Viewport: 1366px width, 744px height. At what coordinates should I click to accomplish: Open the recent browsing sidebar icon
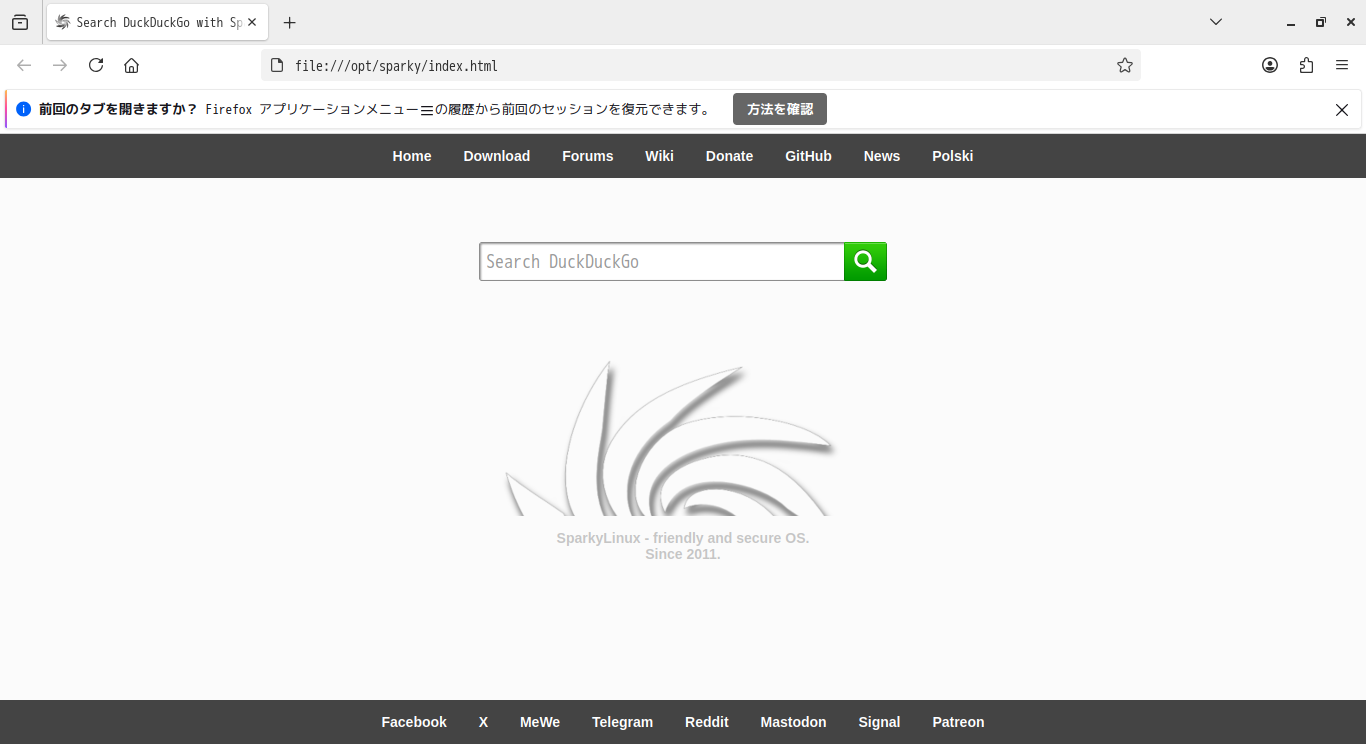20,21
